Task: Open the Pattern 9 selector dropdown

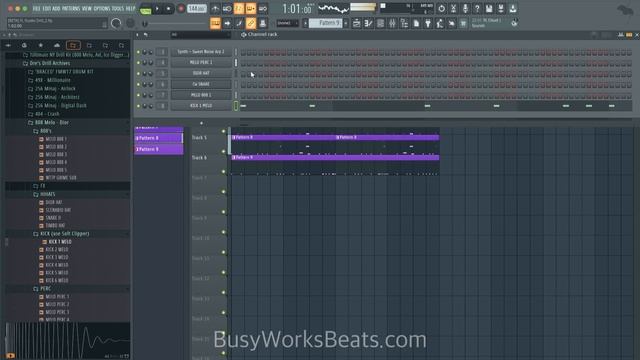Action: (x=325, y=23)
